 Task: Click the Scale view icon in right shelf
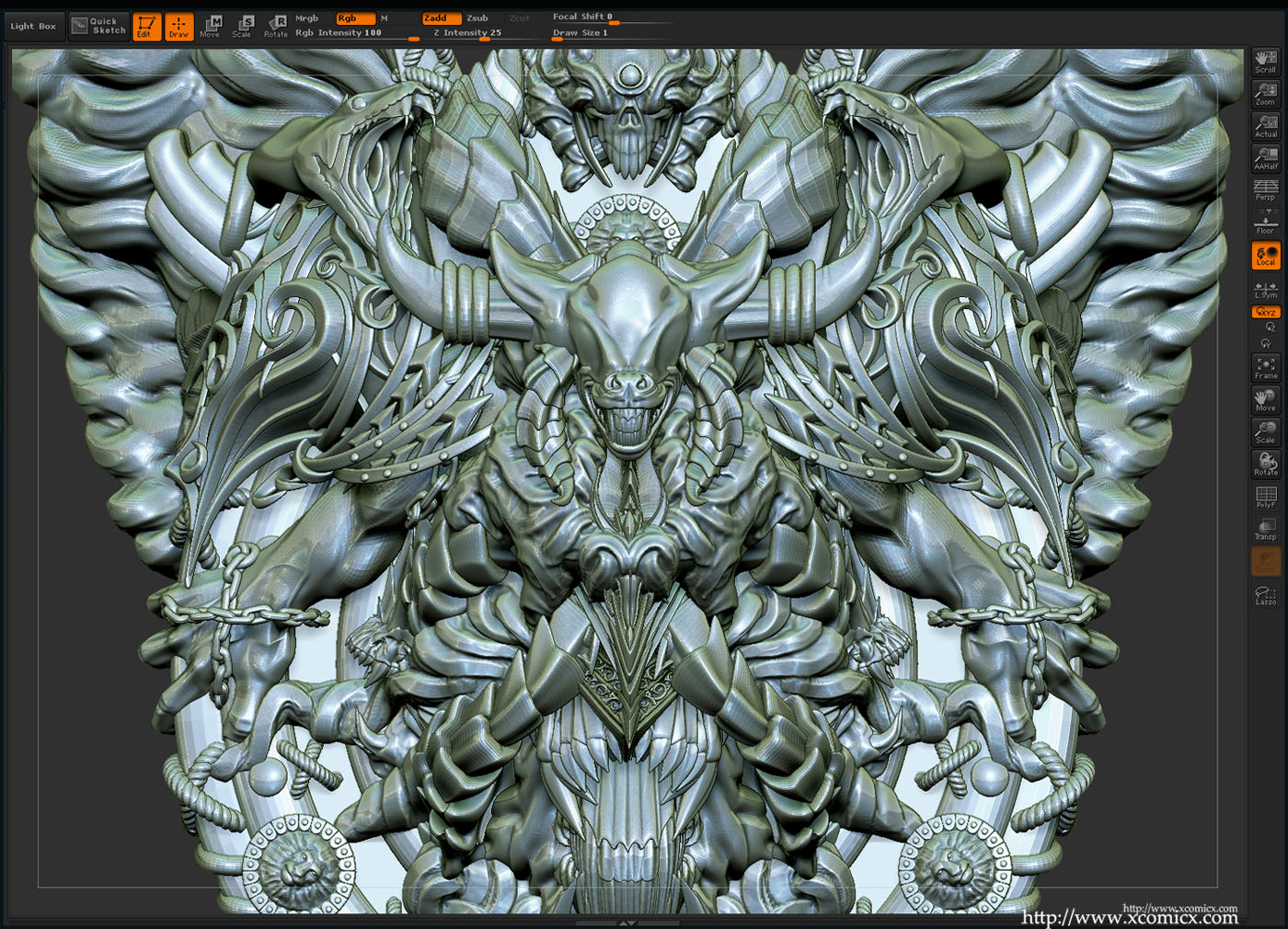(x=1266, y=432)
